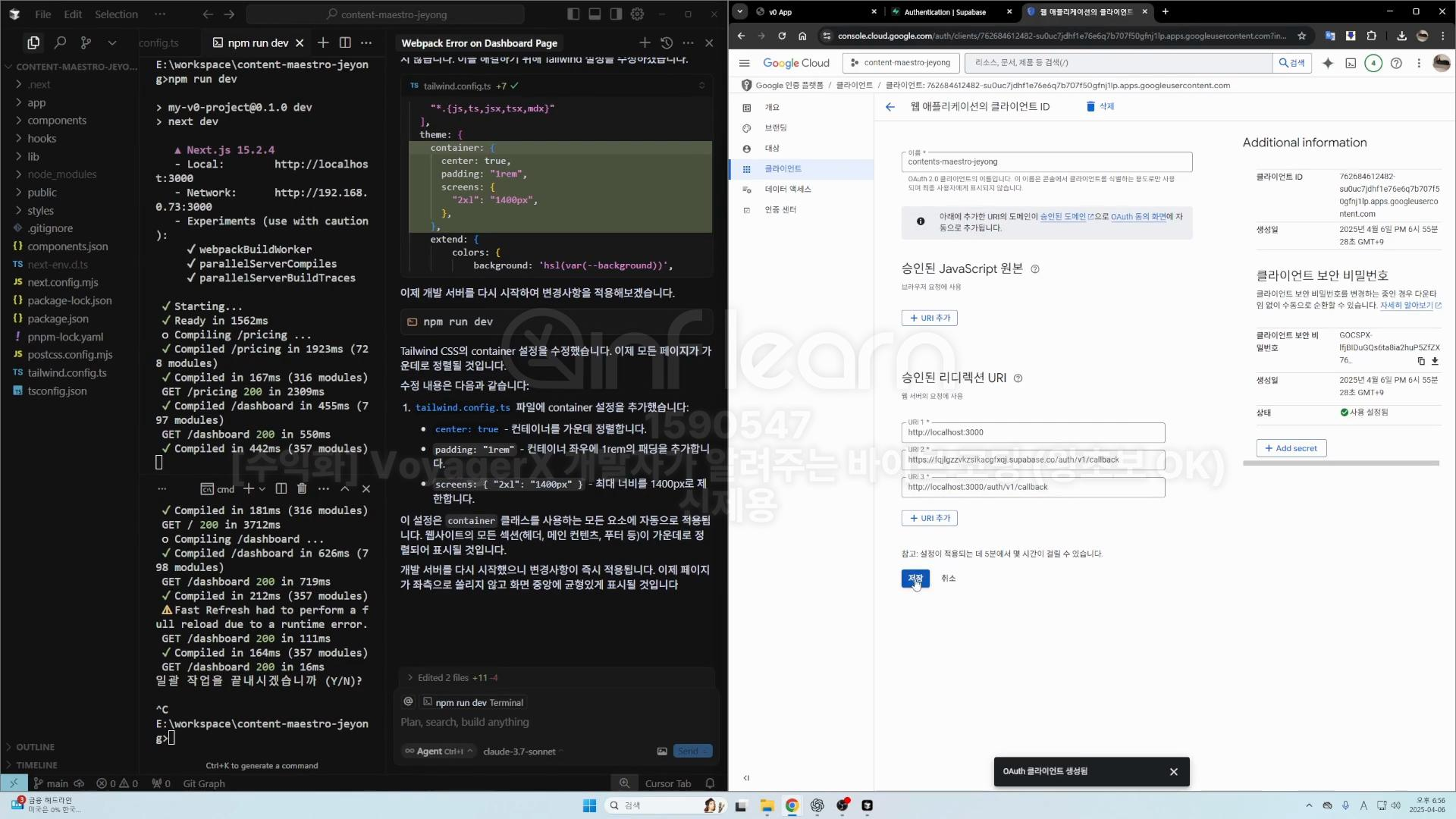Add new terminal in lower cmd panel
The height and width of the screenshot is (819, 1456).
(x=248, y=489)
